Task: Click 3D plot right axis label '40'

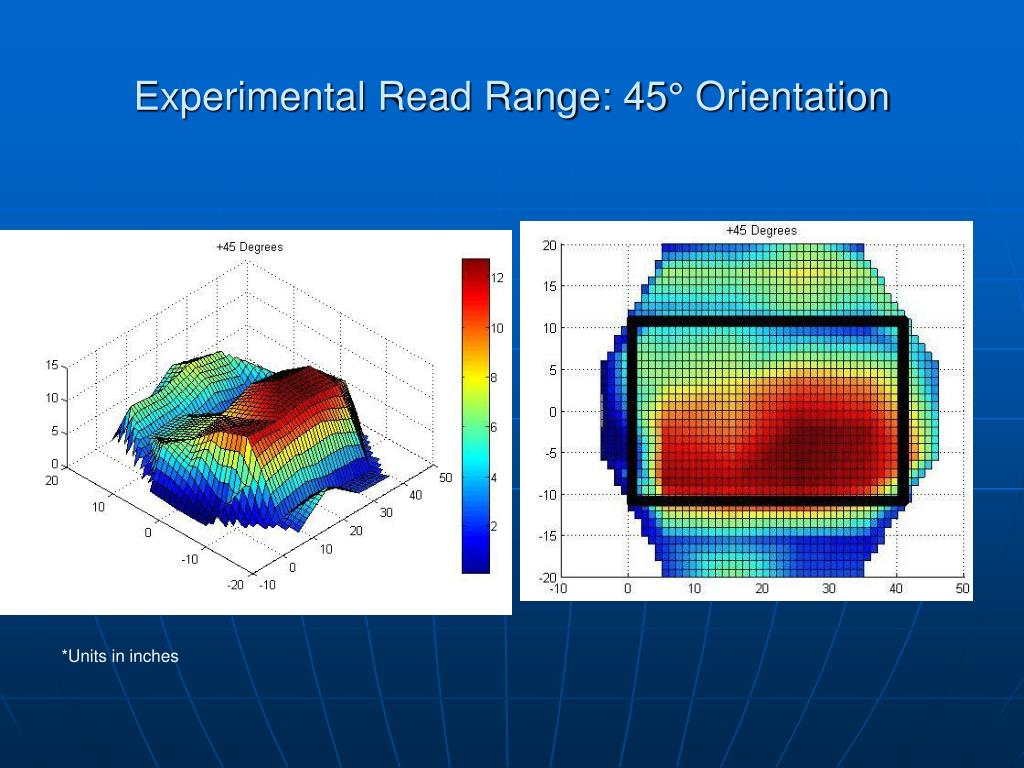Action: click(x=416, y=495)
